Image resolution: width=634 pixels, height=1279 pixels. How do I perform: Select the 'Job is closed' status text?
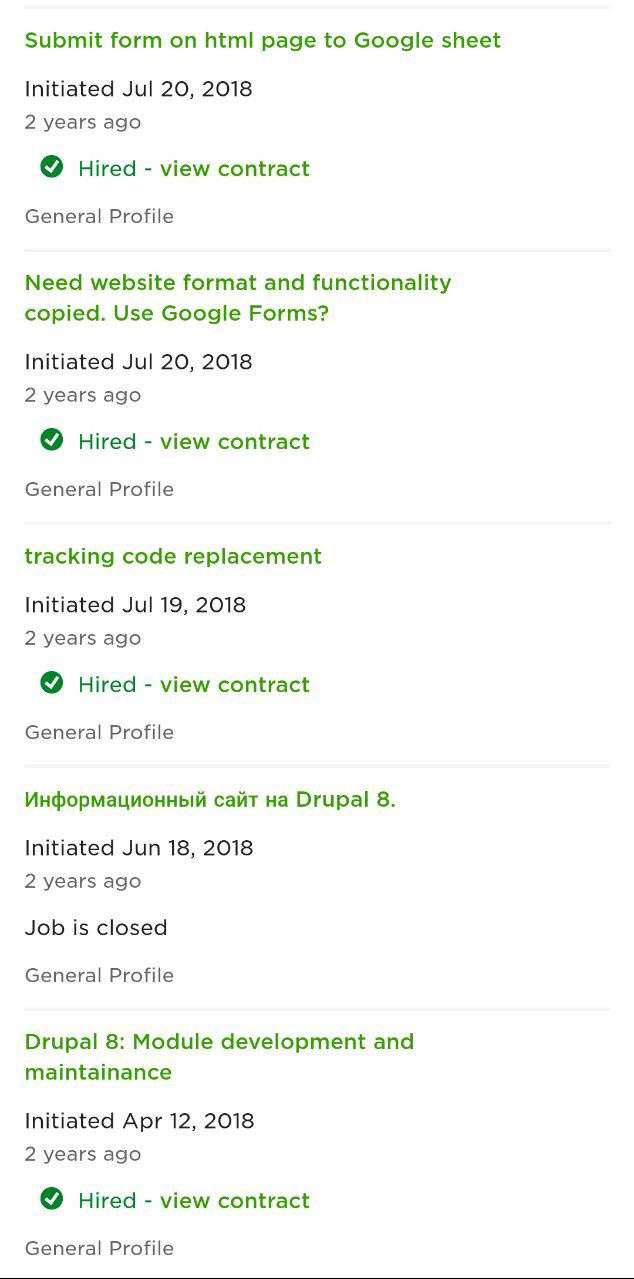point(96,927)
